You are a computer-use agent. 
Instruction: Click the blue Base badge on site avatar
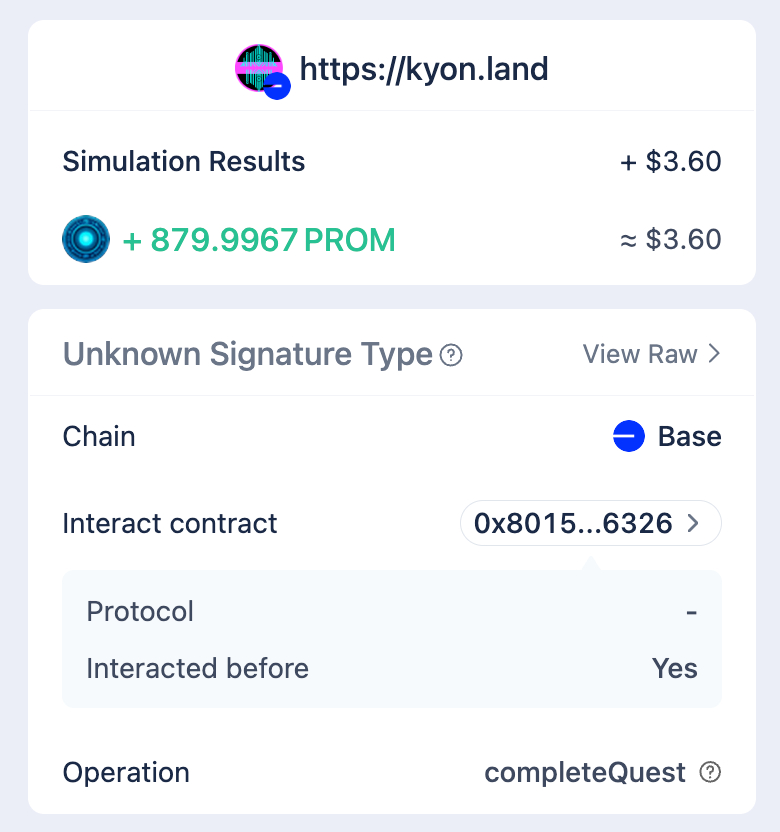278,87
